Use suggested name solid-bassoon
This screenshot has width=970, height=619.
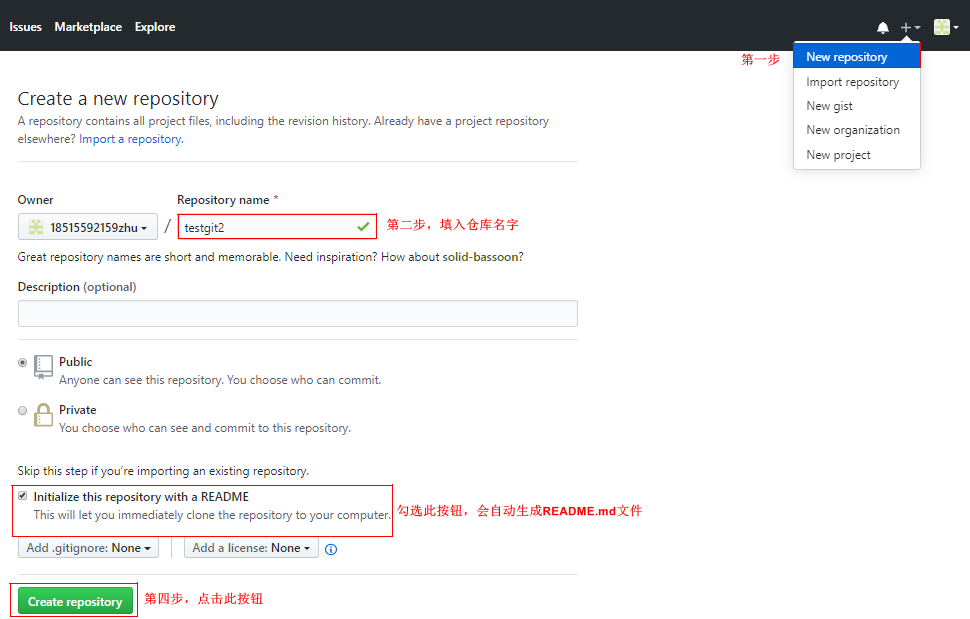point(481,257)
